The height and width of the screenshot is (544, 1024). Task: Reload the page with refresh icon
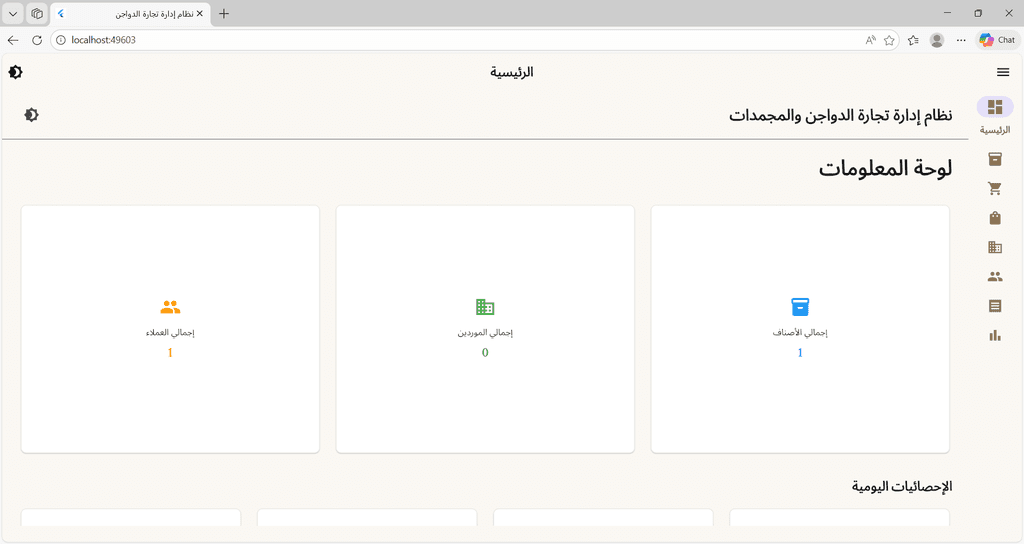(37, 40)
